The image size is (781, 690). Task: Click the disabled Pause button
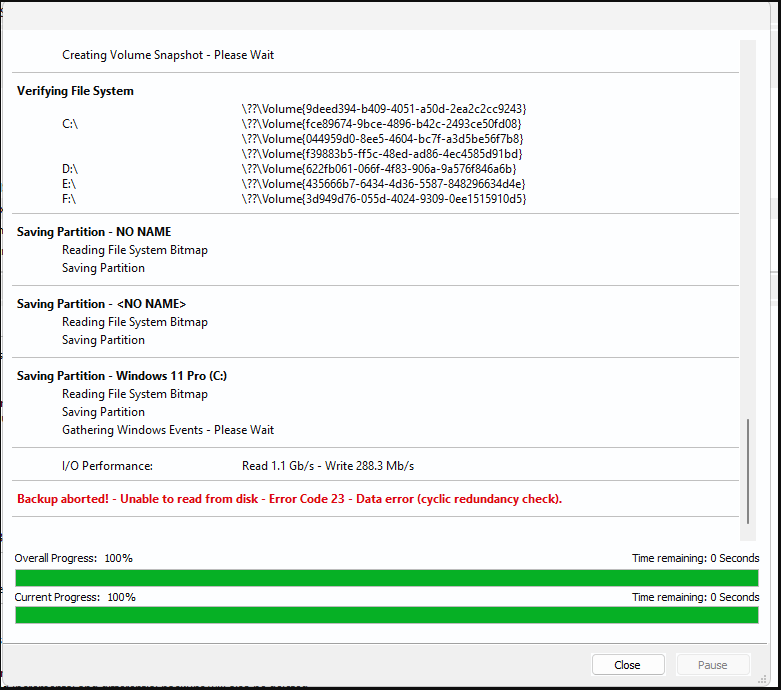pyautogui.click(x=712, y=665)
